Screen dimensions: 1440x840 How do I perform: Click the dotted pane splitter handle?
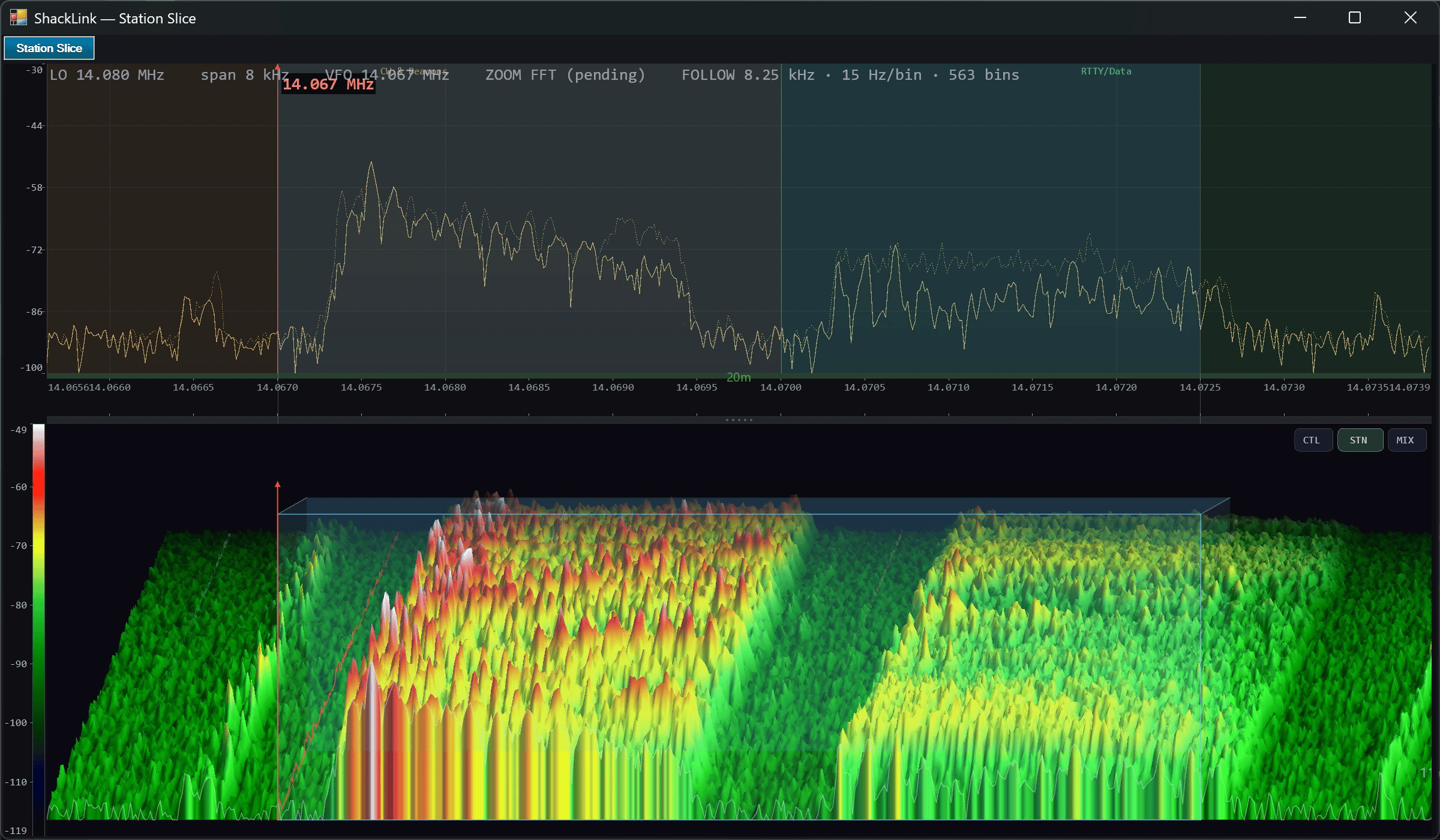click(x=739, y=420)
